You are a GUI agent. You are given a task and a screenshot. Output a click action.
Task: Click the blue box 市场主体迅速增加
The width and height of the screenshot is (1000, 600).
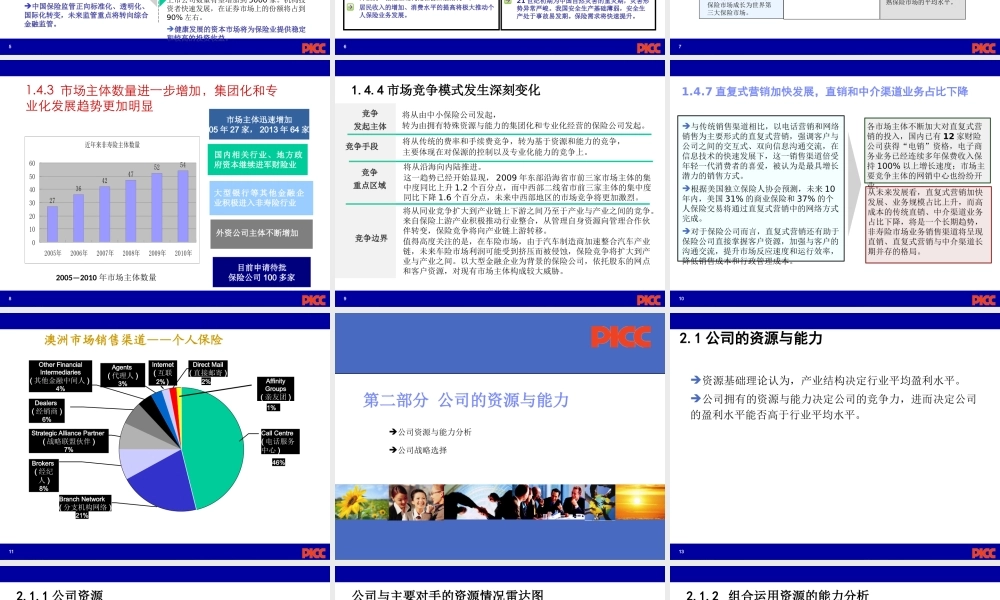259,124
